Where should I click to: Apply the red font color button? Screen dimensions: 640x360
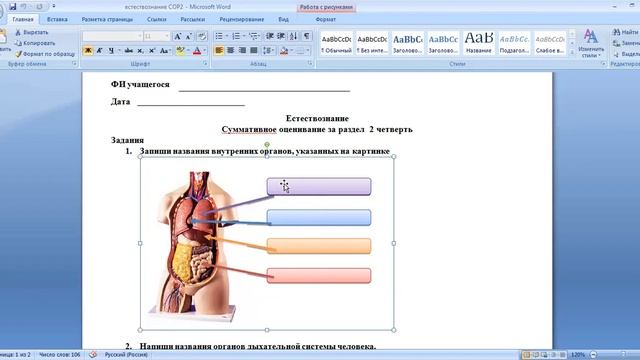197,51
